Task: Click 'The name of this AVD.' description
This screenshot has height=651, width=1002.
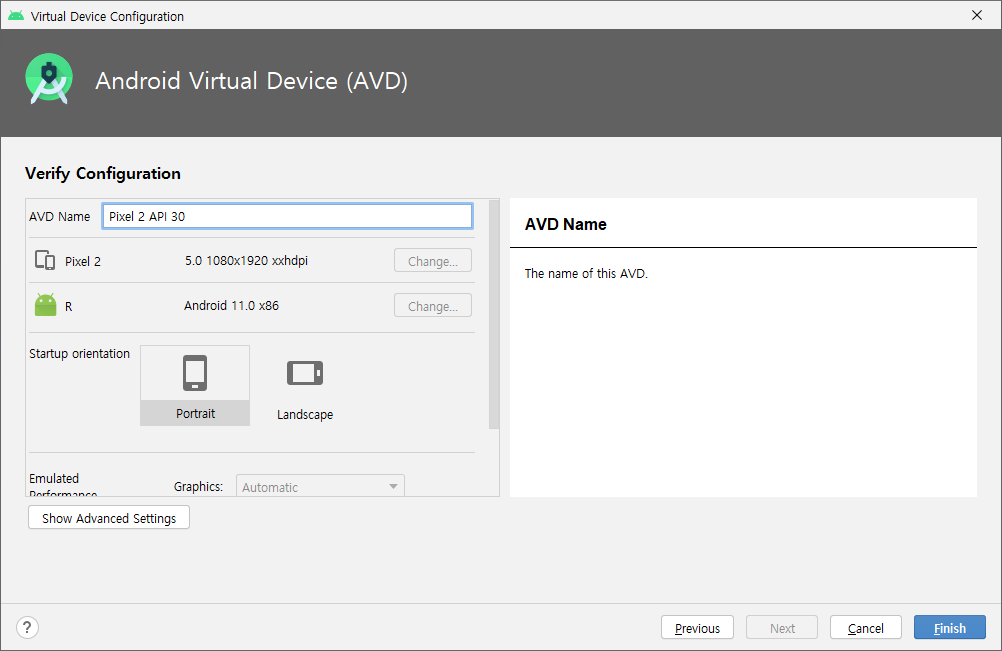Action: tap(586, 273)
